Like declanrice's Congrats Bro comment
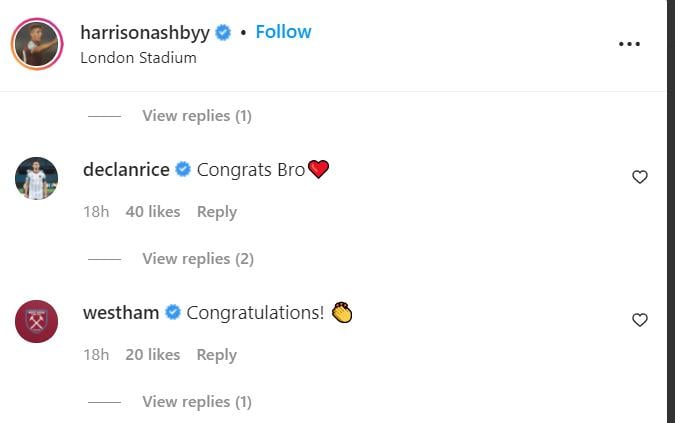The width and height of the screenshot is (675, 423). point(640,177)
